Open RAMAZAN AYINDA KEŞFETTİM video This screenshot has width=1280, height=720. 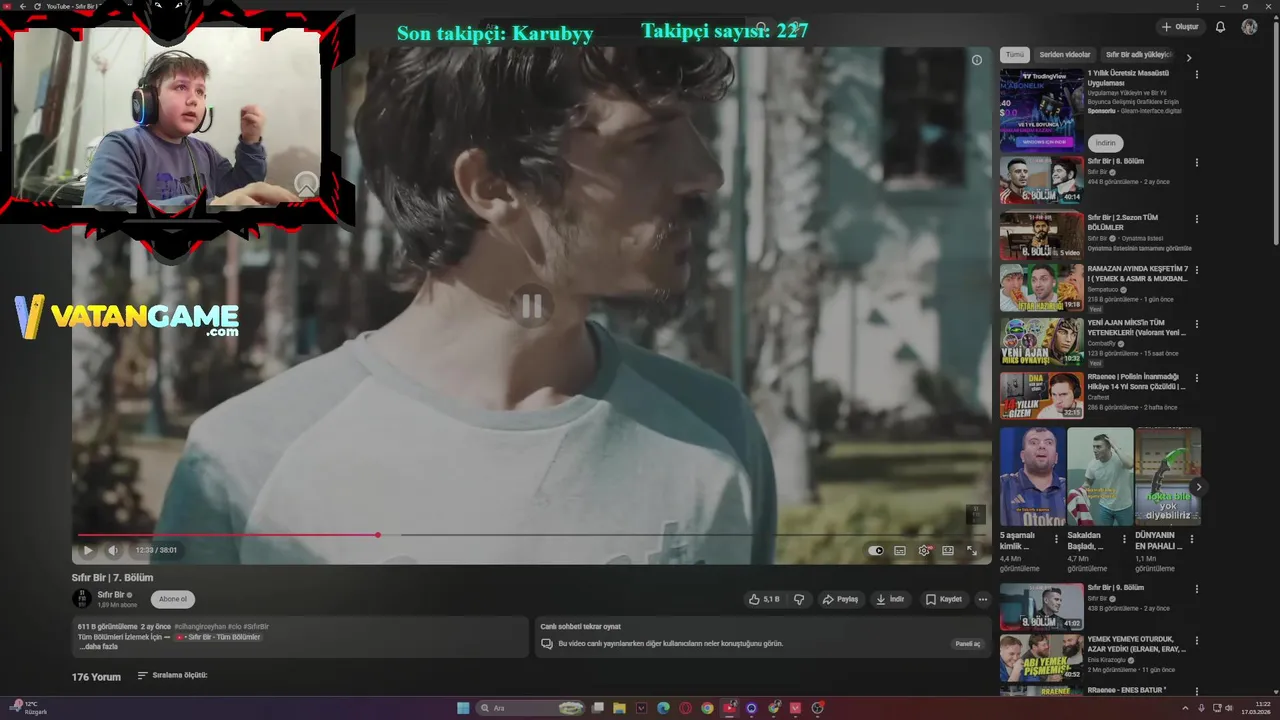pyautogui.click(x=1041, y=287)
